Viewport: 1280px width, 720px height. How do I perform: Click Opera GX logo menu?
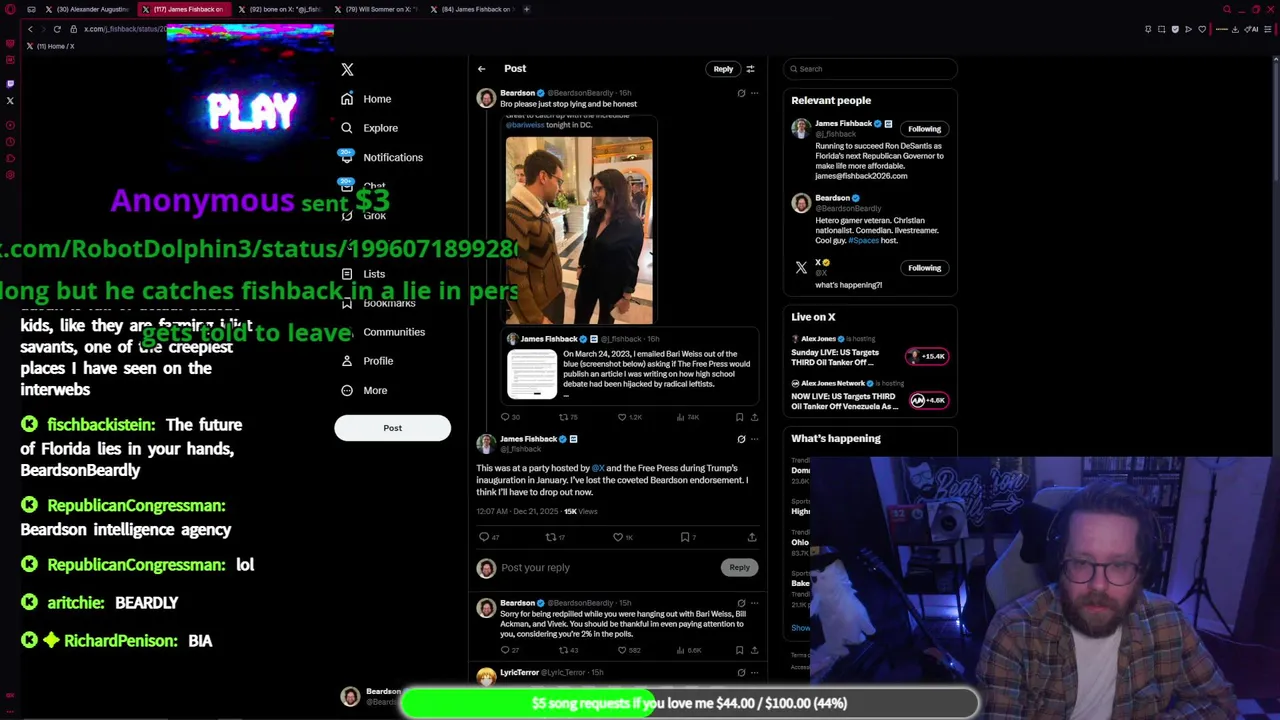(10, 9)
